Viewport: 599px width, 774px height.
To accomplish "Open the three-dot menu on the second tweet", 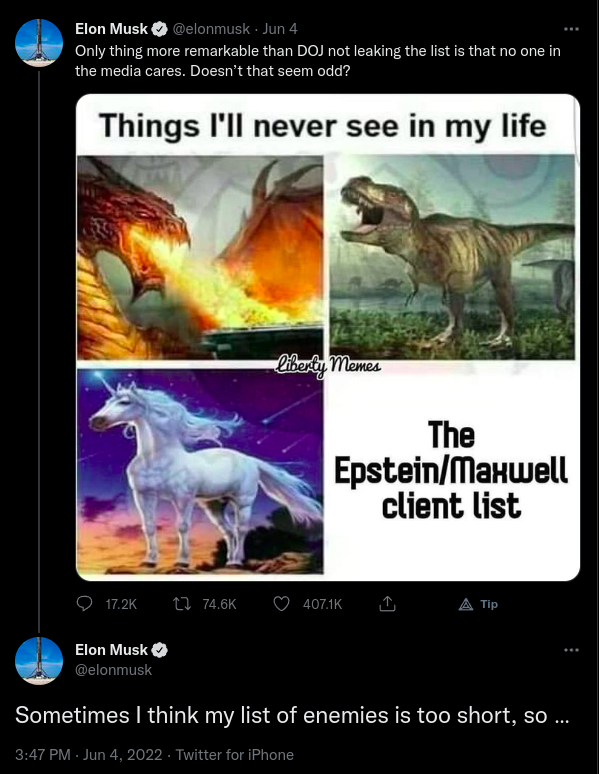I will tap(571, 650).
